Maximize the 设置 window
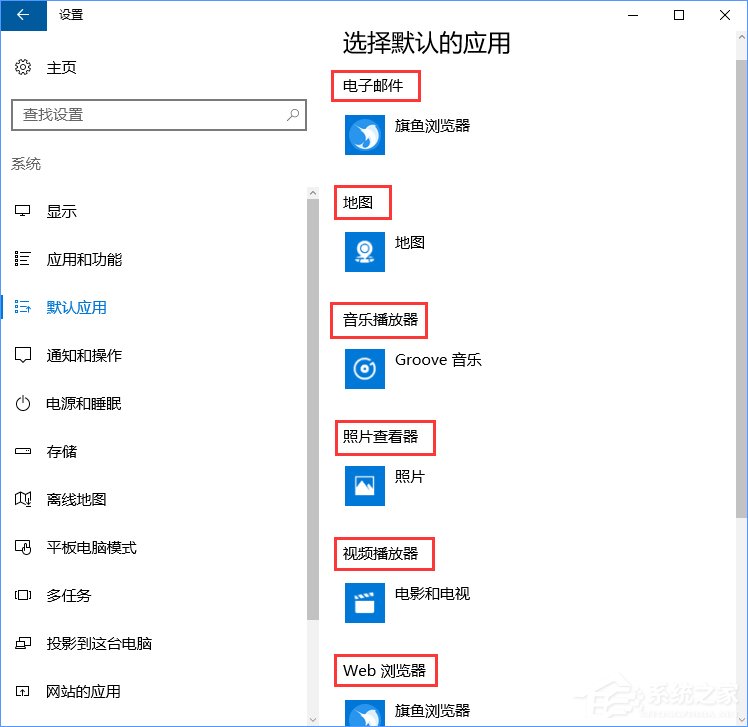 679,15
